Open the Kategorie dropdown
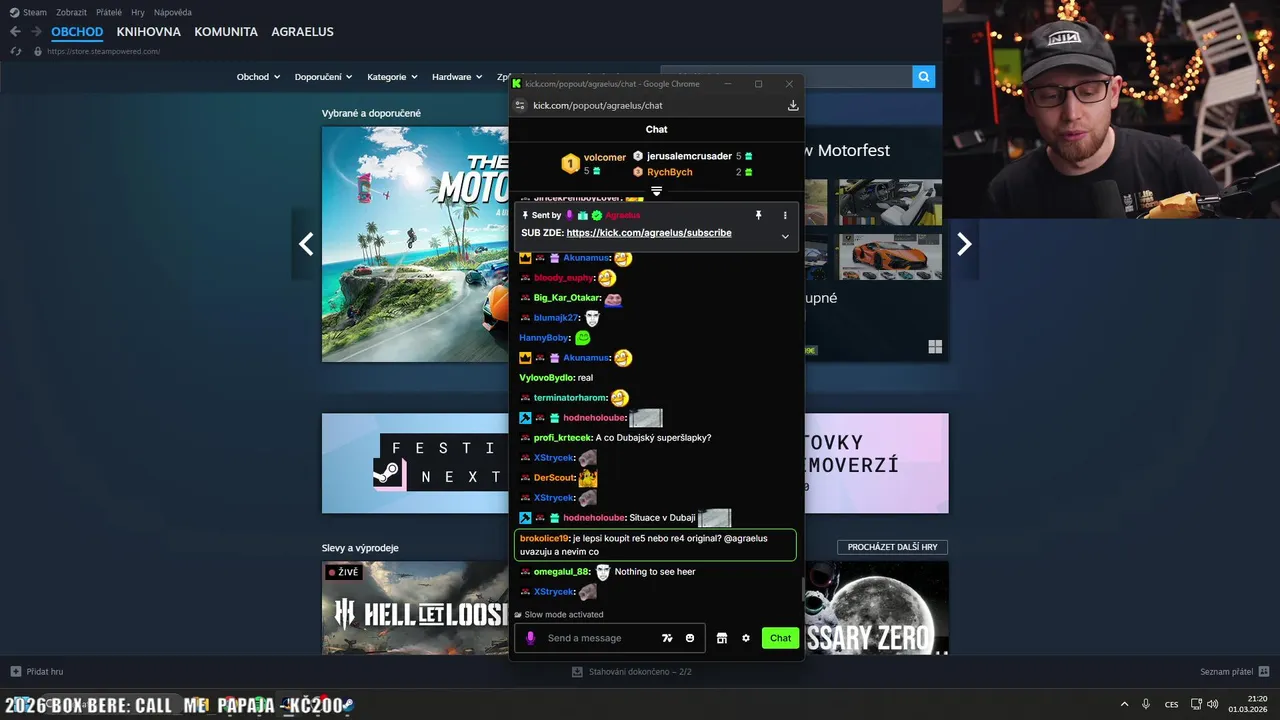This screenshot has height=720, width=1280. [x=392, y=77]
